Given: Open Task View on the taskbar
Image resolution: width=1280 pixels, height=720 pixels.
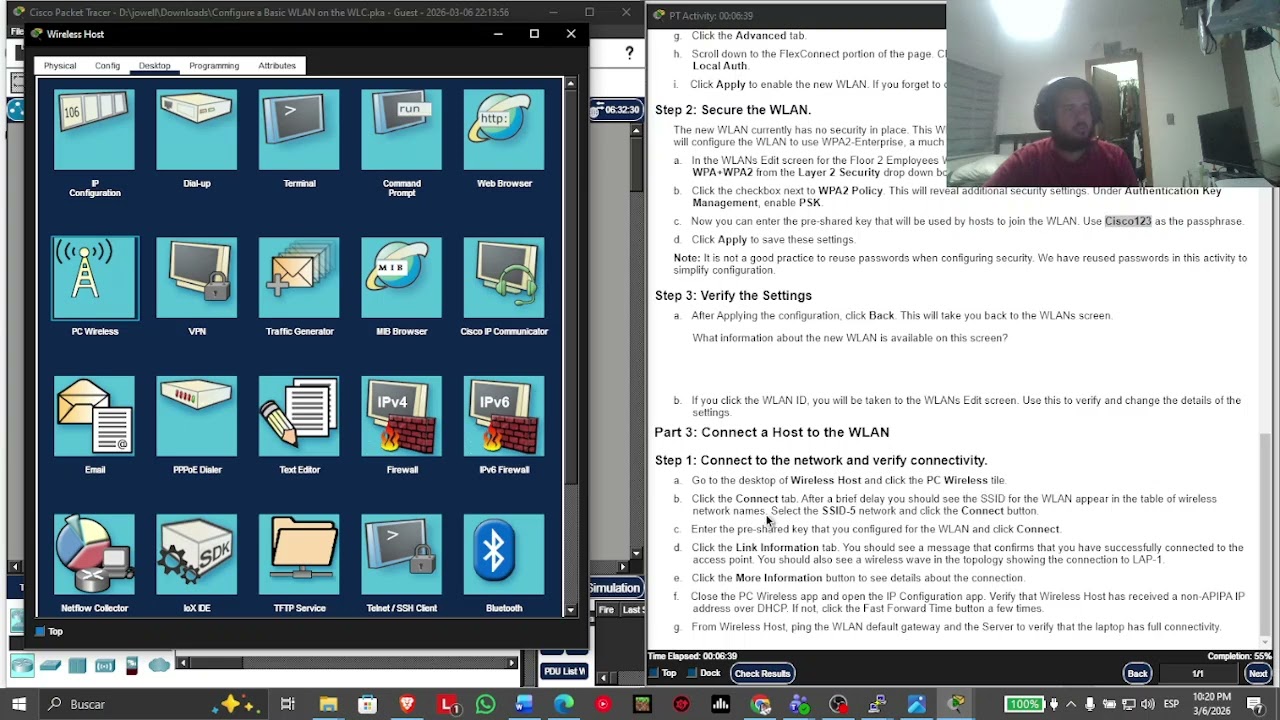Looking at the screenshot, I should (x=288, y=705).
